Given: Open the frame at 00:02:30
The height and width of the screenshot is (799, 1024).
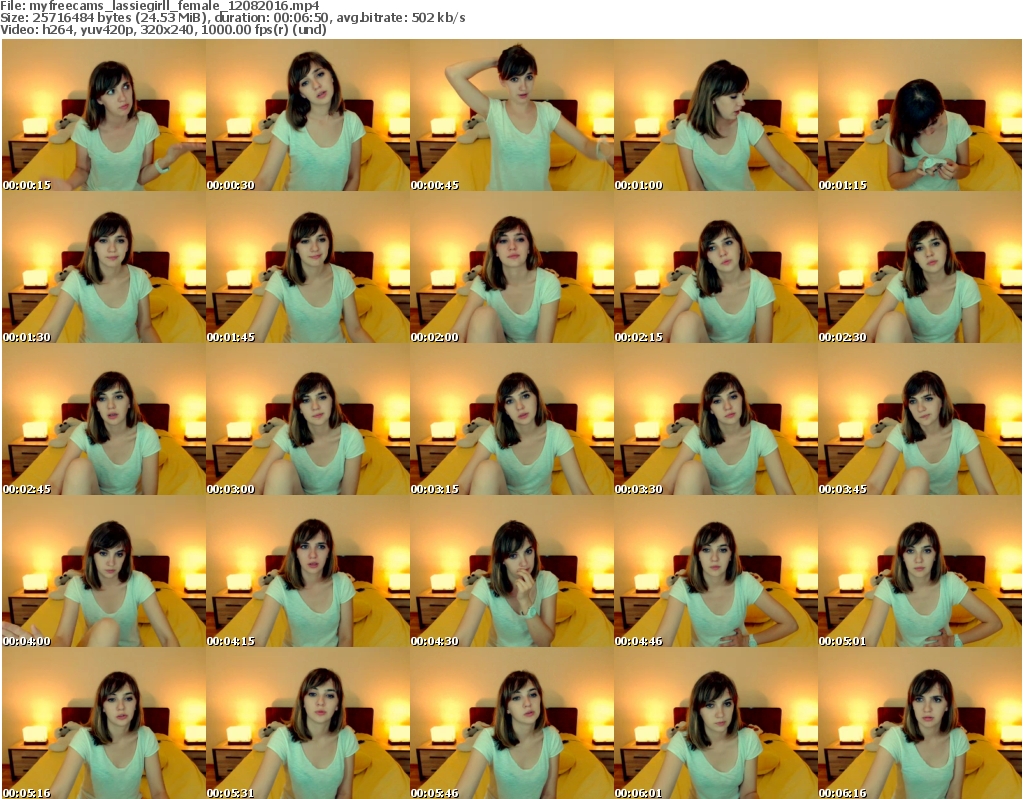Looking at the screenshot, I should [920, 267].
